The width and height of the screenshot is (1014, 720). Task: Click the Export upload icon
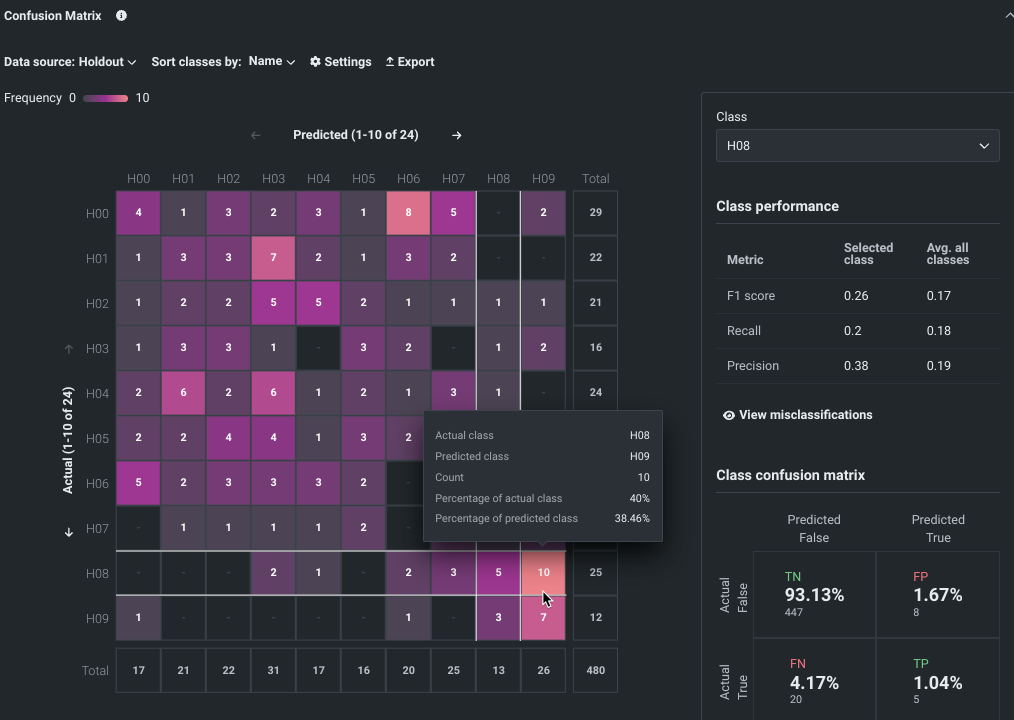(x=390, y=62)
